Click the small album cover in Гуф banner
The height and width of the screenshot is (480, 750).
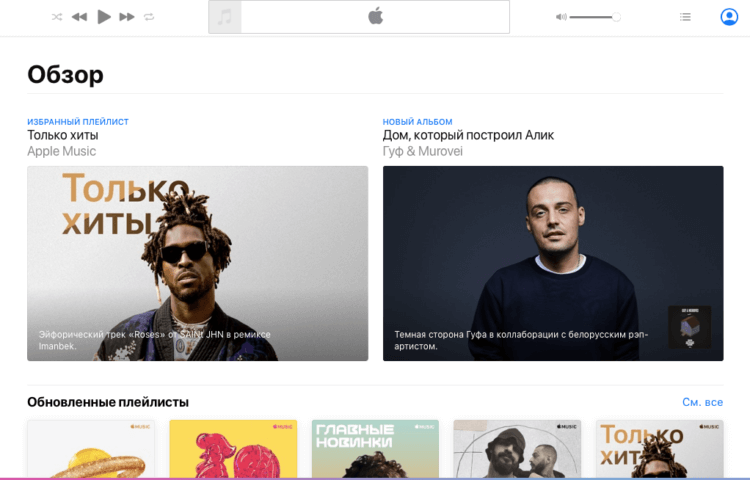[x=689, y=327]
